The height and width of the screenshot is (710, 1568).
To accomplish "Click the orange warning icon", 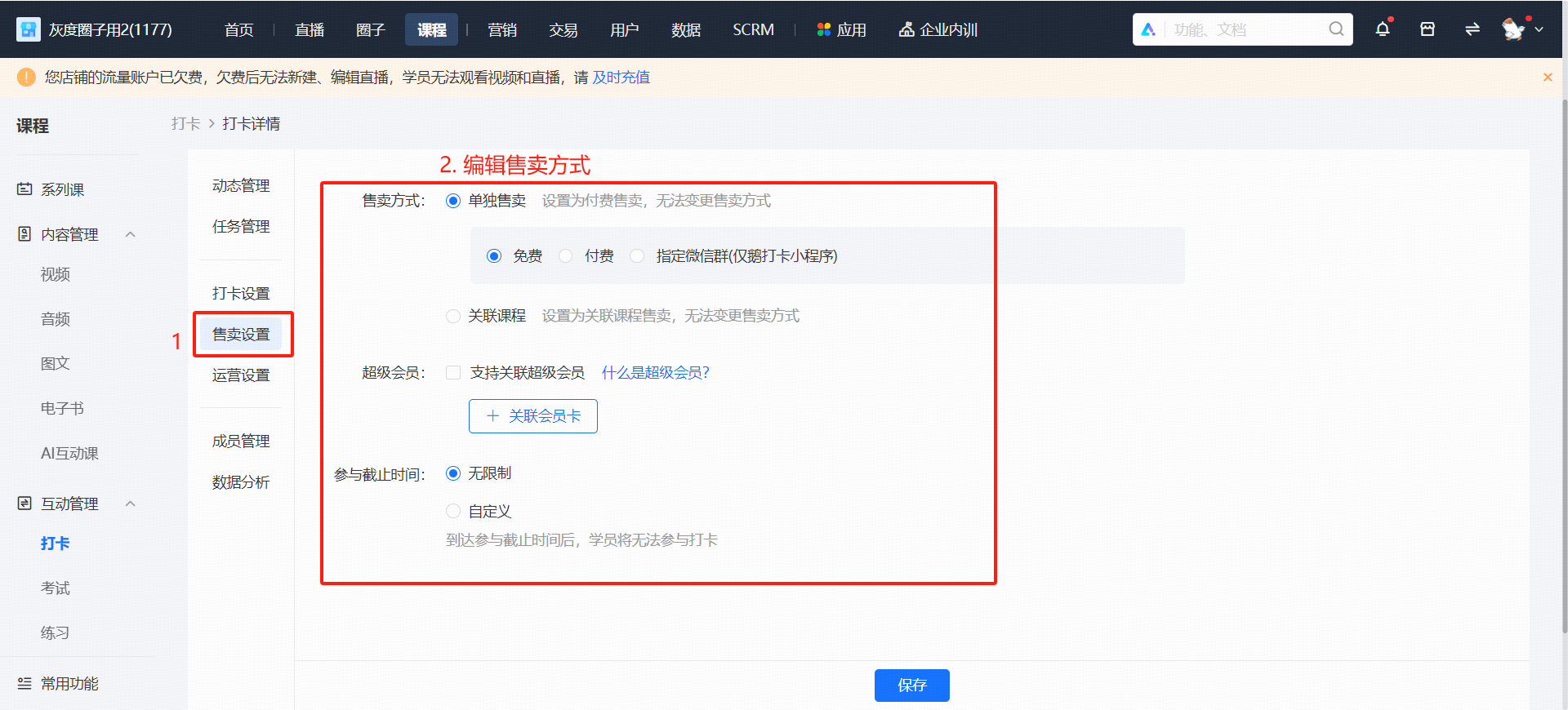I will pyautogui.click(x=26, y=78).
